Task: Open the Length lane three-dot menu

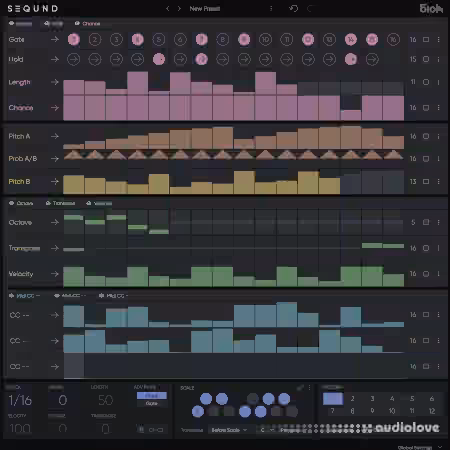Action: (439, 82)
